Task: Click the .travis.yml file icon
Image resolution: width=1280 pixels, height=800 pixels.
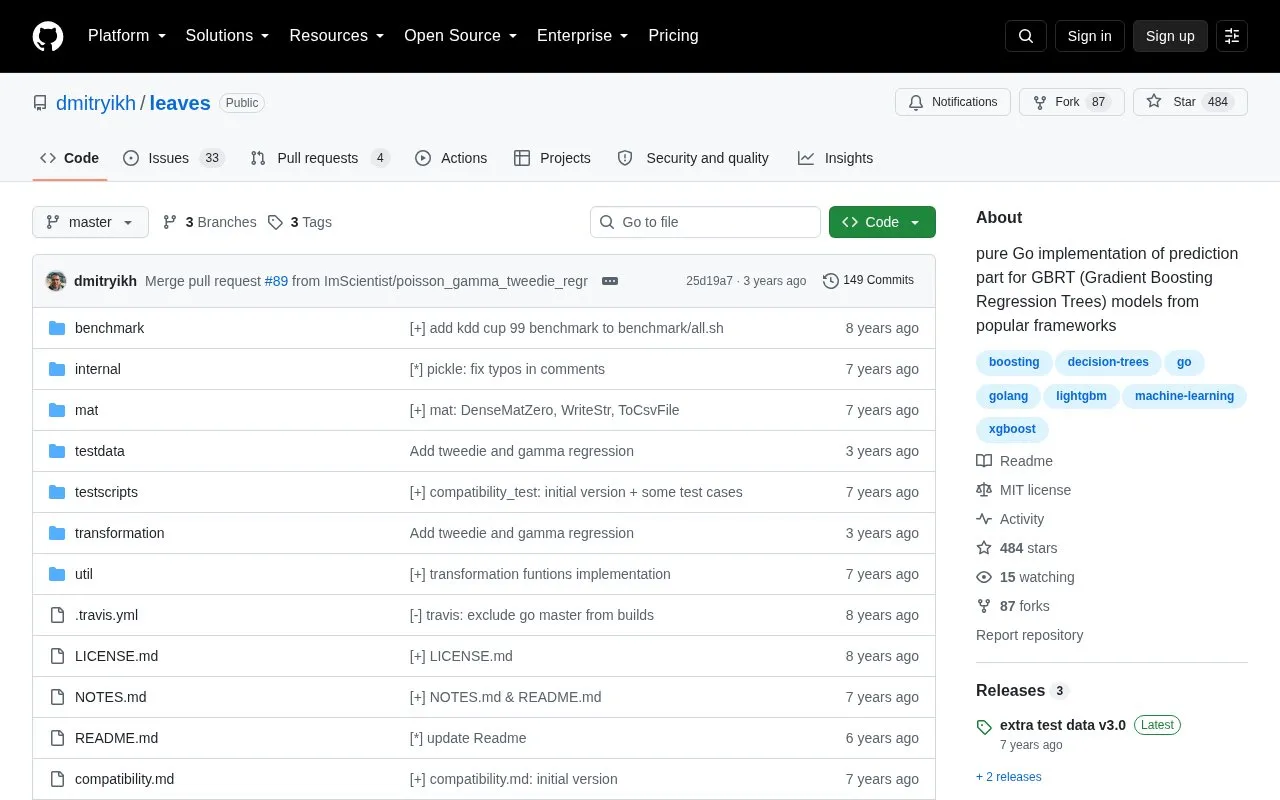Action: coord(57,615)
